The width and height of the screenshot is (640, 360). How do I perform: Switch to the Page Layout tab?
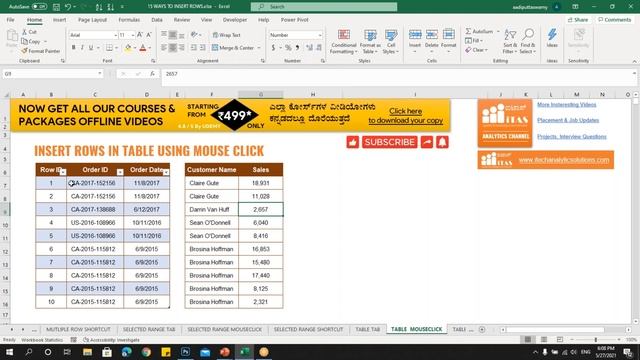tap(92, 20)
